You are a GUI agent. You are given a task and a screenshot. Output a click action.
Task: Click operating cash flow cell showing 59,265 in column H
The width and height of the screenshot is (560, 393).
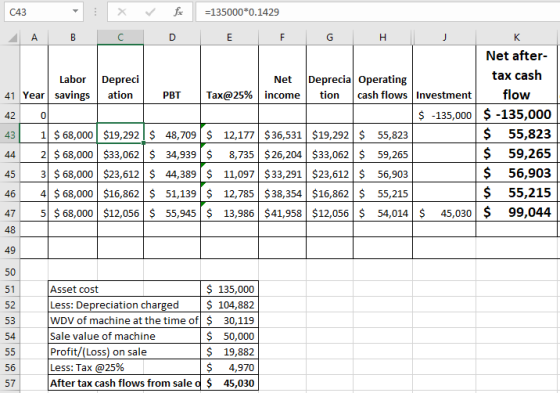pos(383,154)
